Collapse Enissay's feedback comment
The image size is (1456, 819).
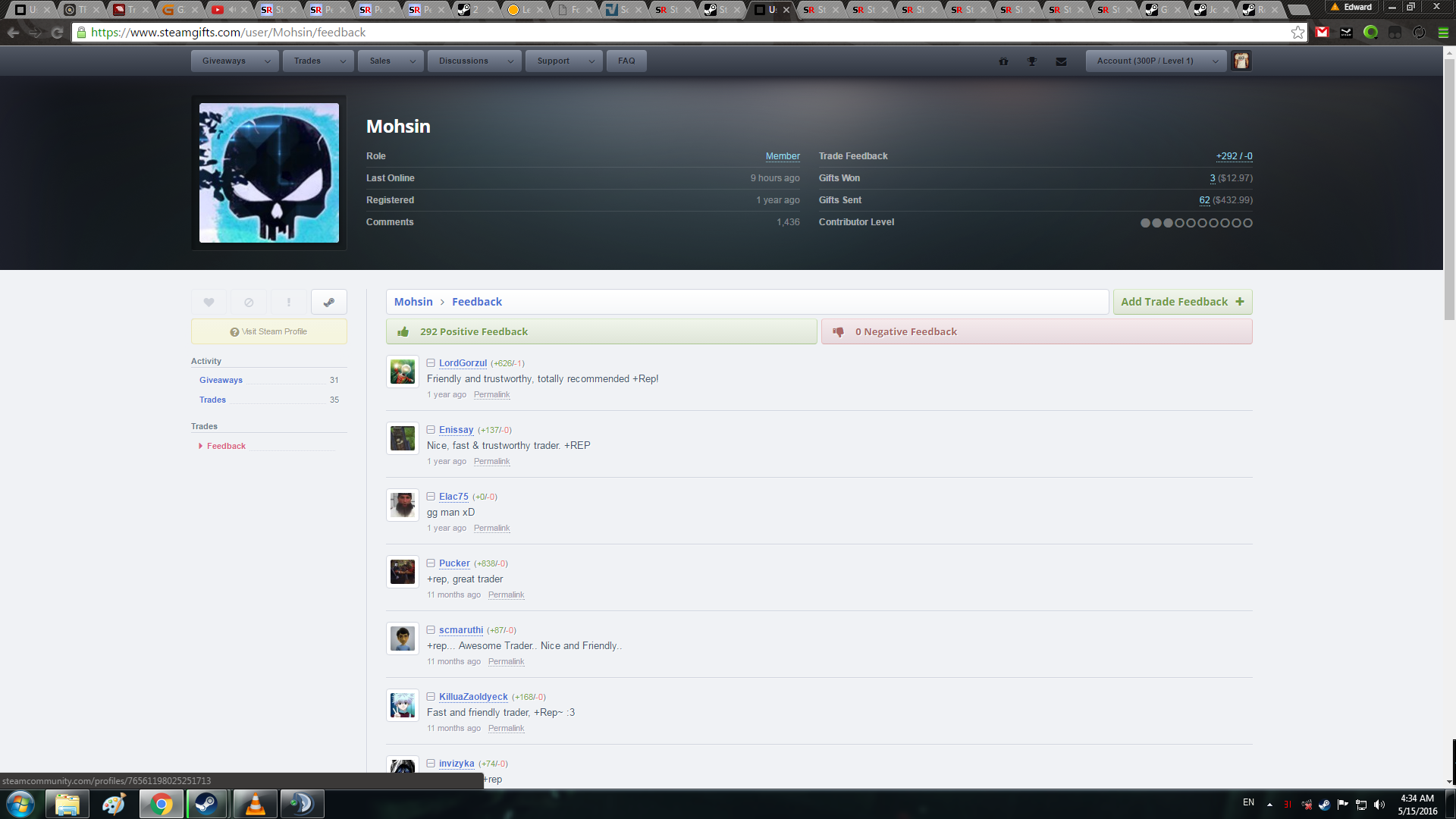point(431,430)
